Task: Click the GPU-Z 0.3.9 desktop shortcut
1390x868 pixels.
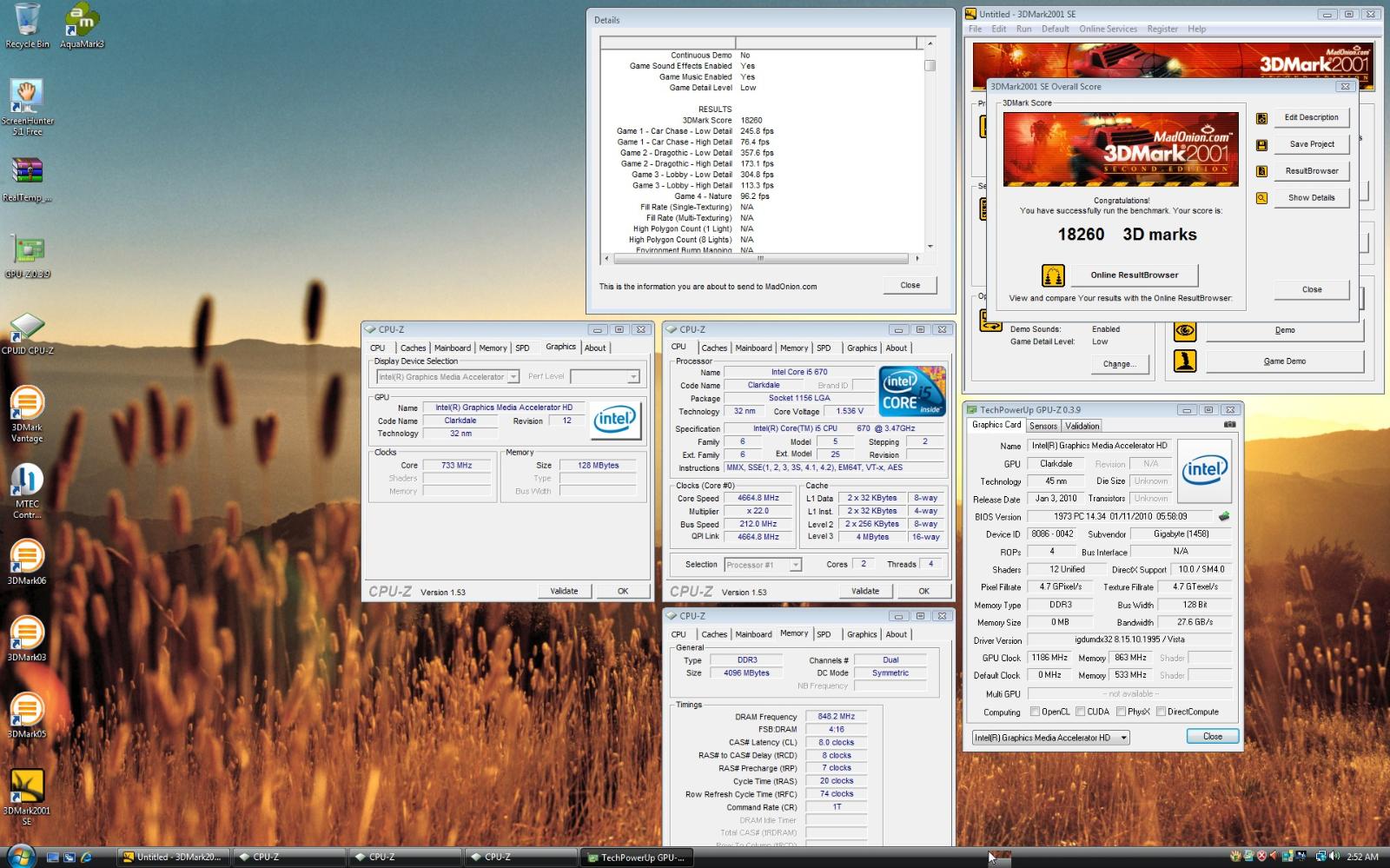Action: [27, 256]
